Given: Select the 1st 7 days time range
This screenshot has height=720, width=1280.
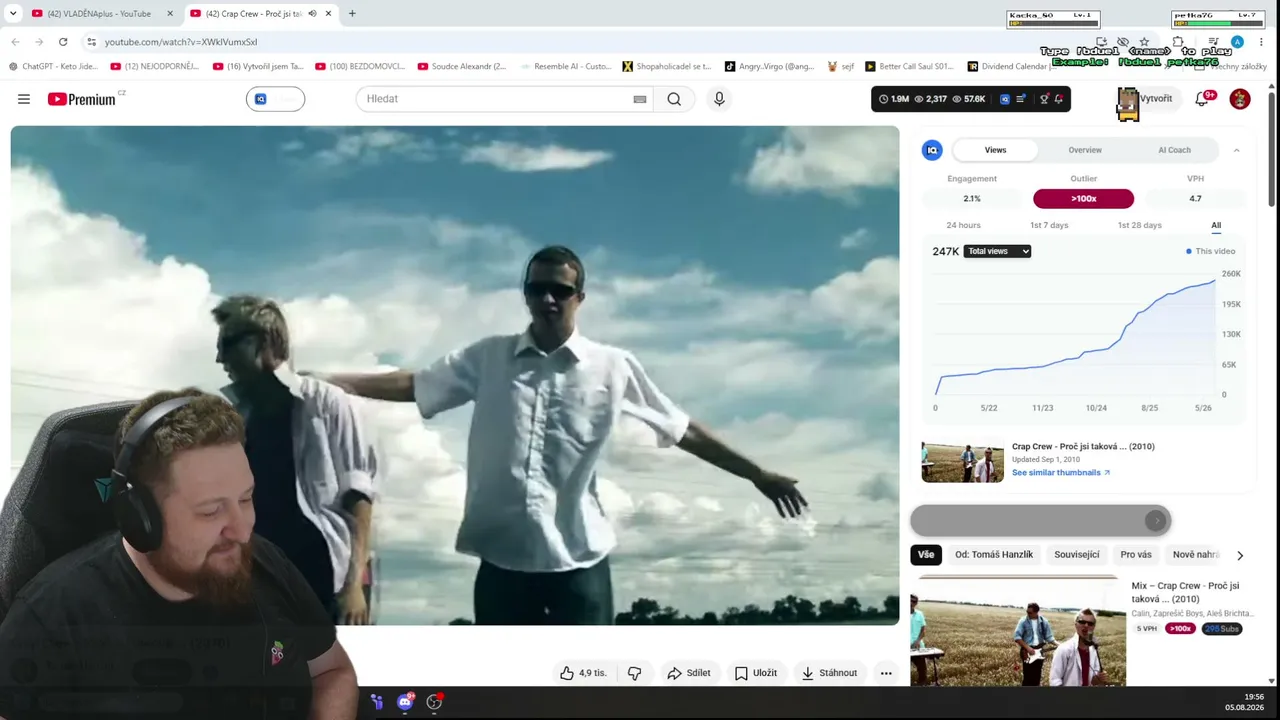Looking at the screenshot, I should pos(1049,225).
